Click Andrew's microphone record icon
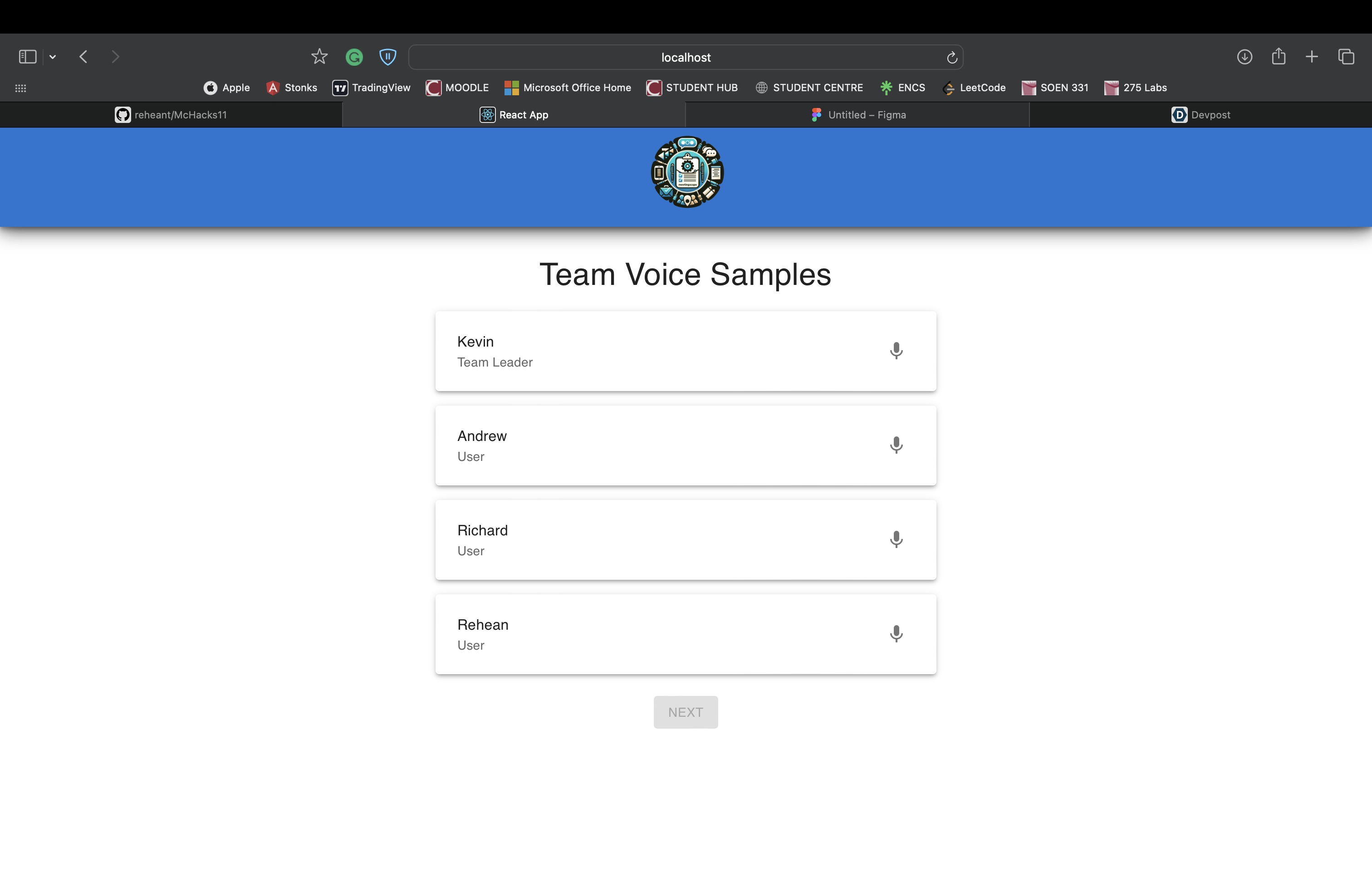 (896, 445)
